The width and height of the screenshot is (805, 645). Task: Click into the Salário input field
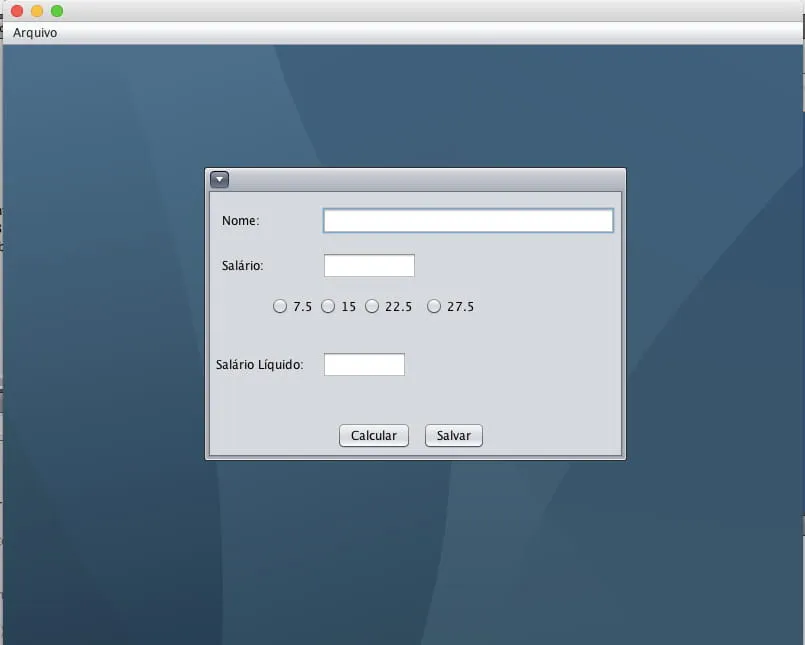click(369, 265)
